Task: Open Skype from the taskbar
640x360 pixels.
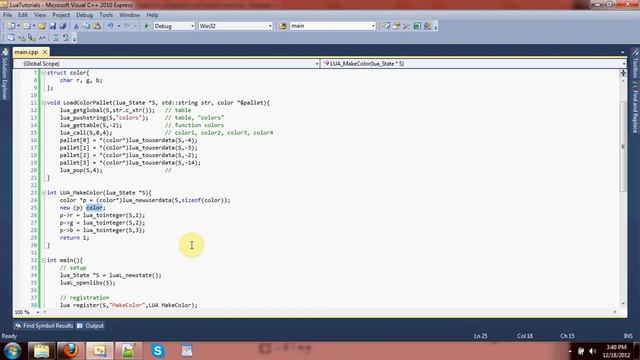Action: coord(158,351)
